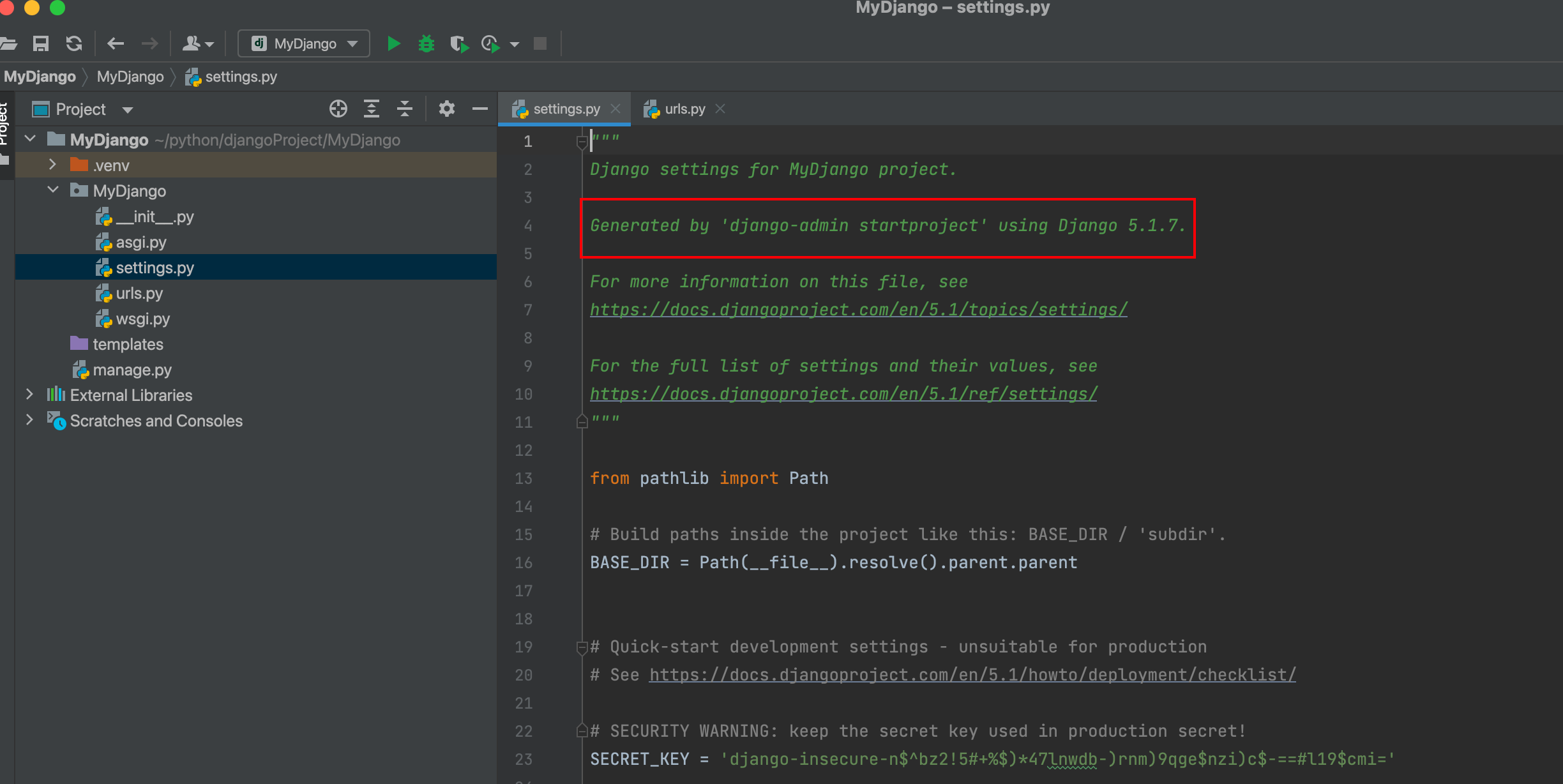Expand the .venv folder
1563x784 pixels.
click(x=52, y=165)
